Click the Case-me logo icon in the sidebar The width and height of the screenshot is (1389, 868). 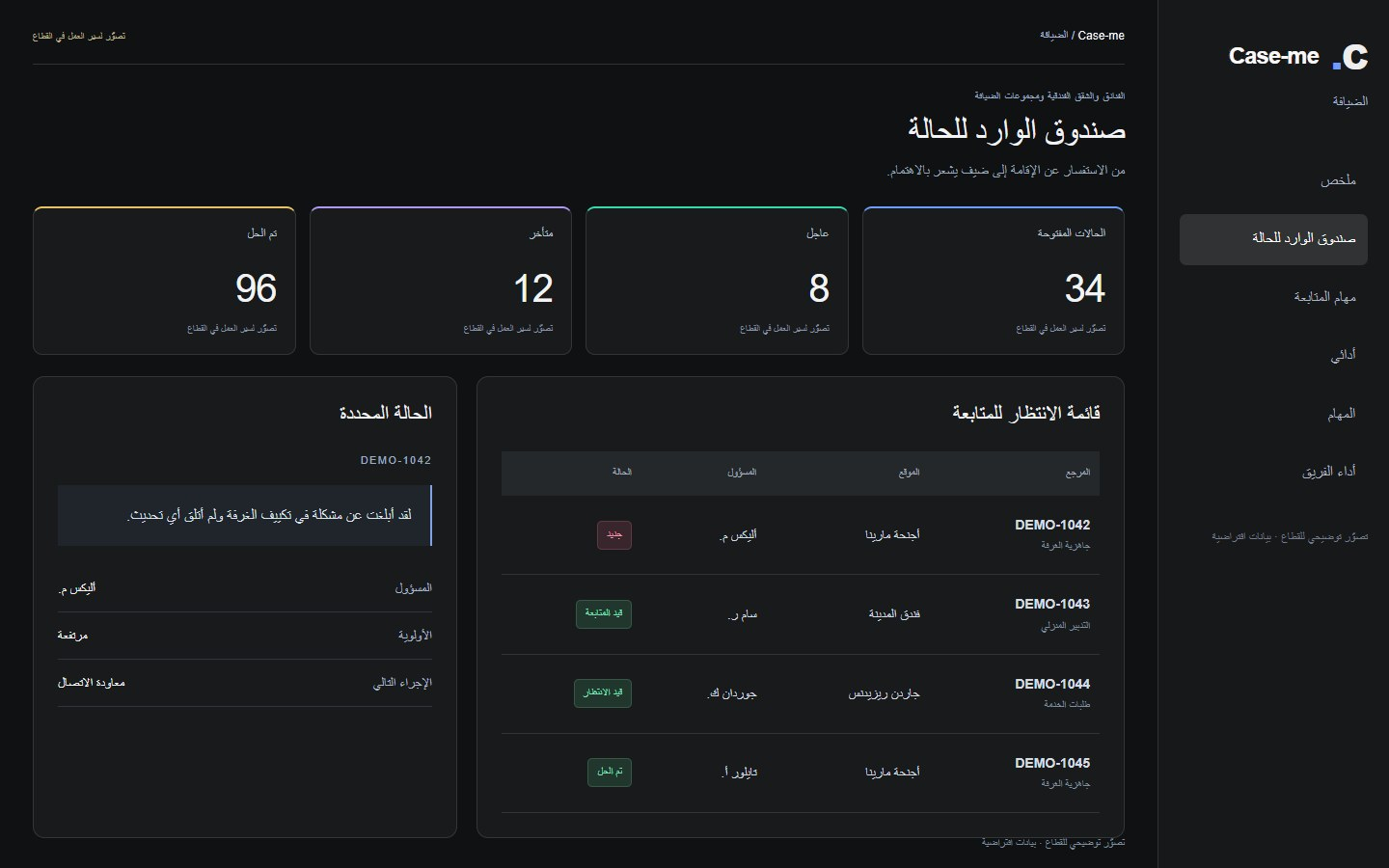[x=1350, y=58]
